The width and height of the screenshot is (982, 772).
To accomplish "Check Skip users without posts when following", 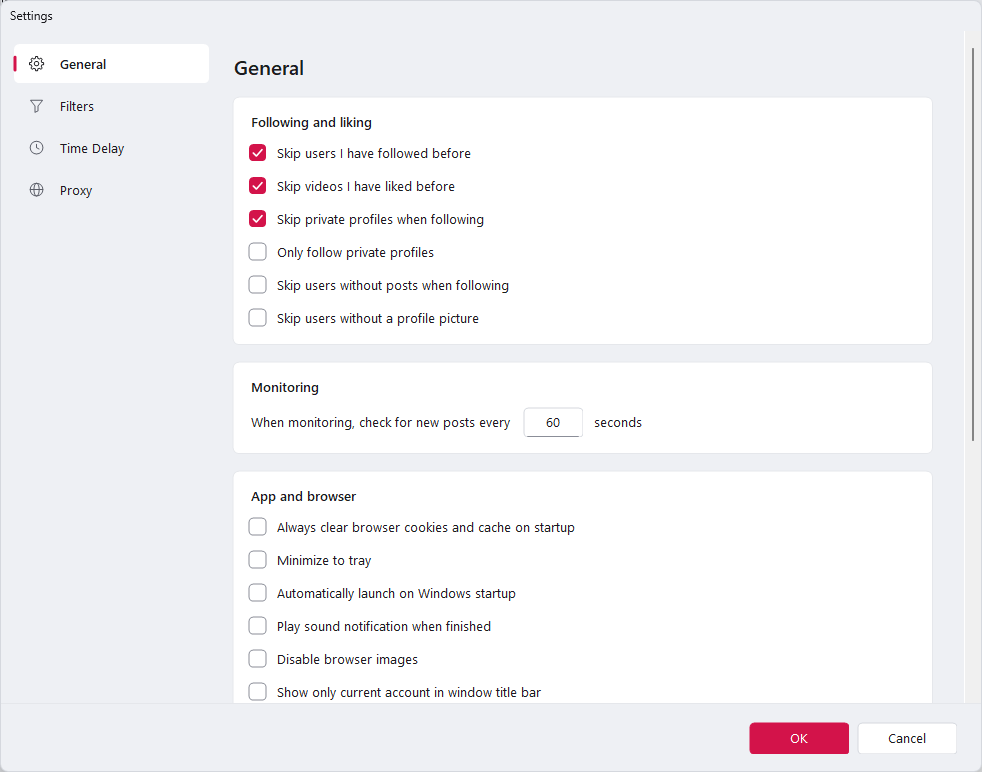I will (x=257, y=285).
